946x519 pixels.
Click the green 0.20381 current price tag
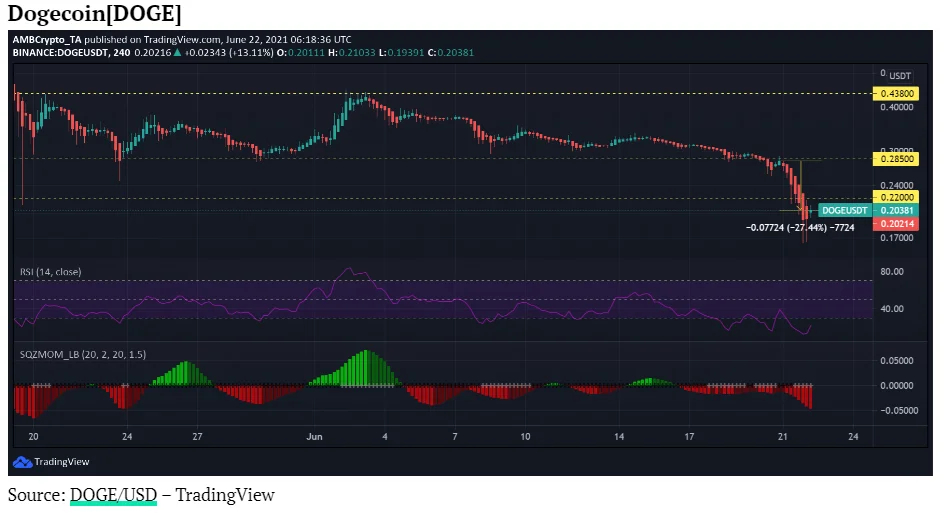click(896, 211)
